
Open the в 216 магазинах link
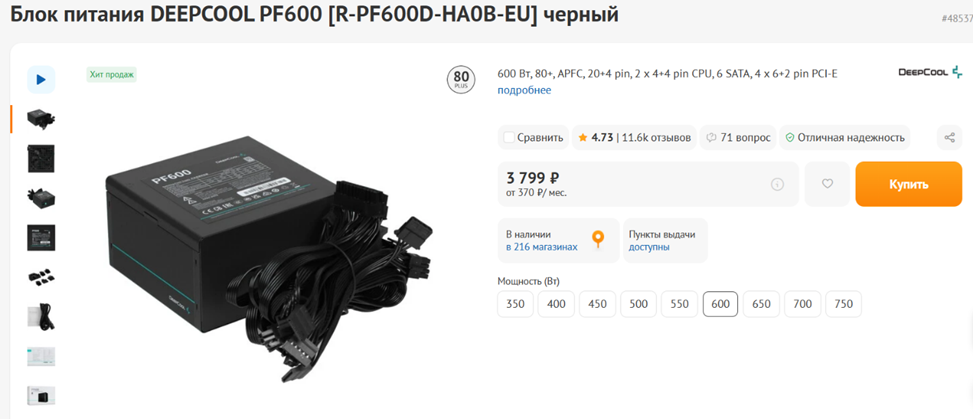[x=542, y=247]
